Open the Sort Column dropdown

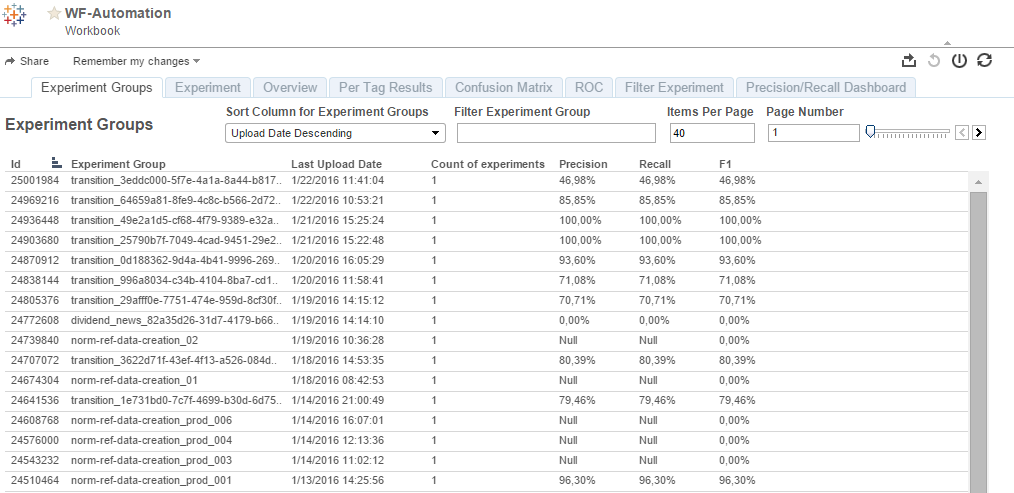coord(336,133)
